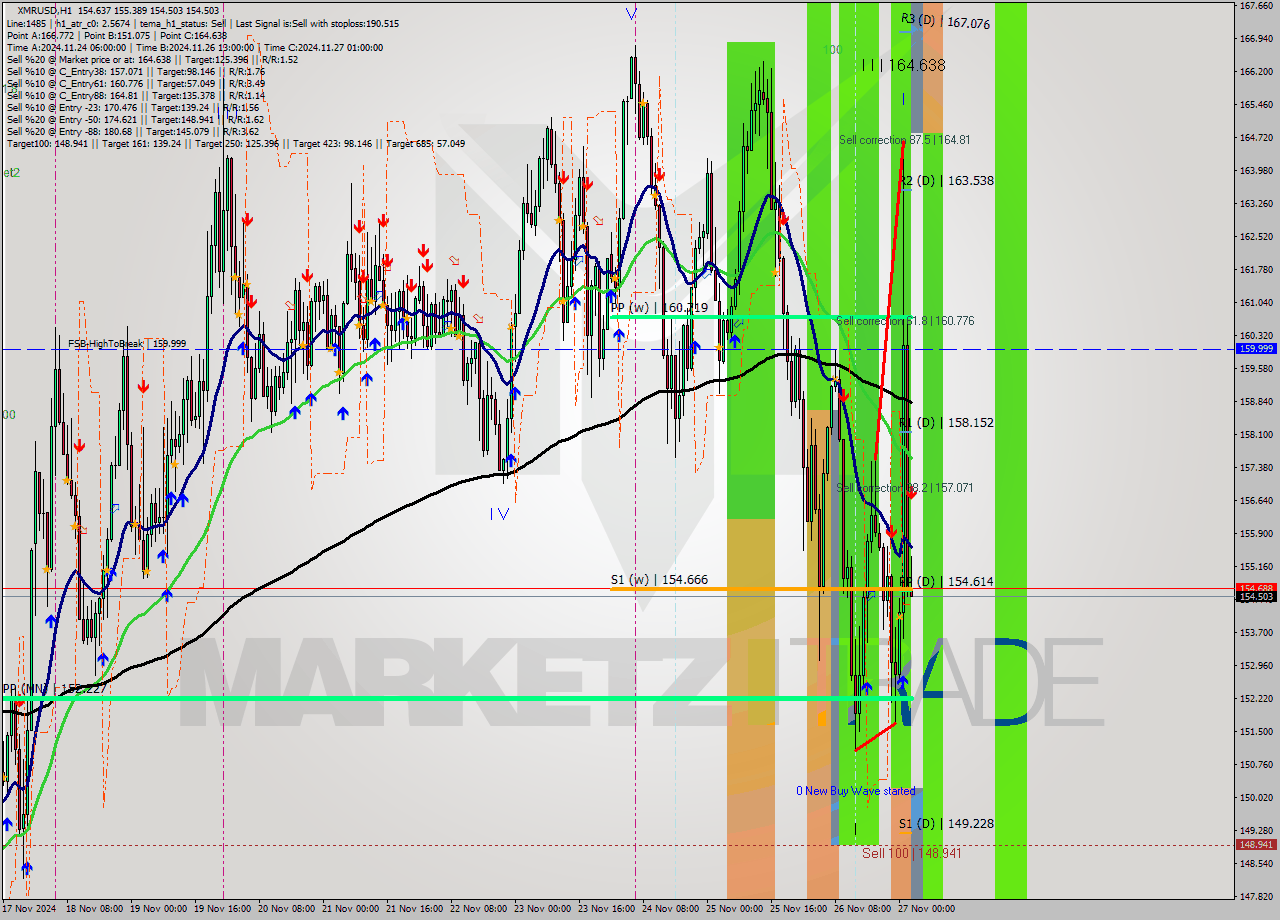Click the 147.820 price scale value
Screen dimensions: 1280x920
[x=1256, y=896]
